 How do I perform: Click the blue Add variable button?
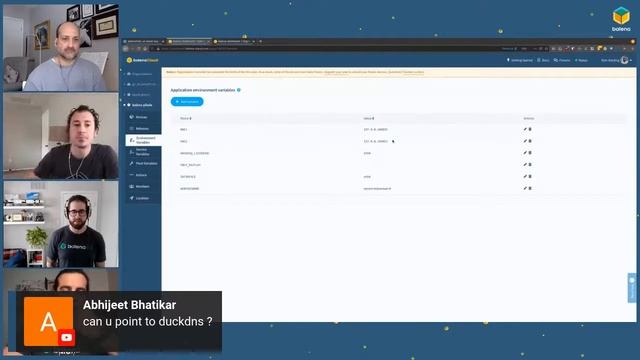pyautogui.click(x=187, y=102)
